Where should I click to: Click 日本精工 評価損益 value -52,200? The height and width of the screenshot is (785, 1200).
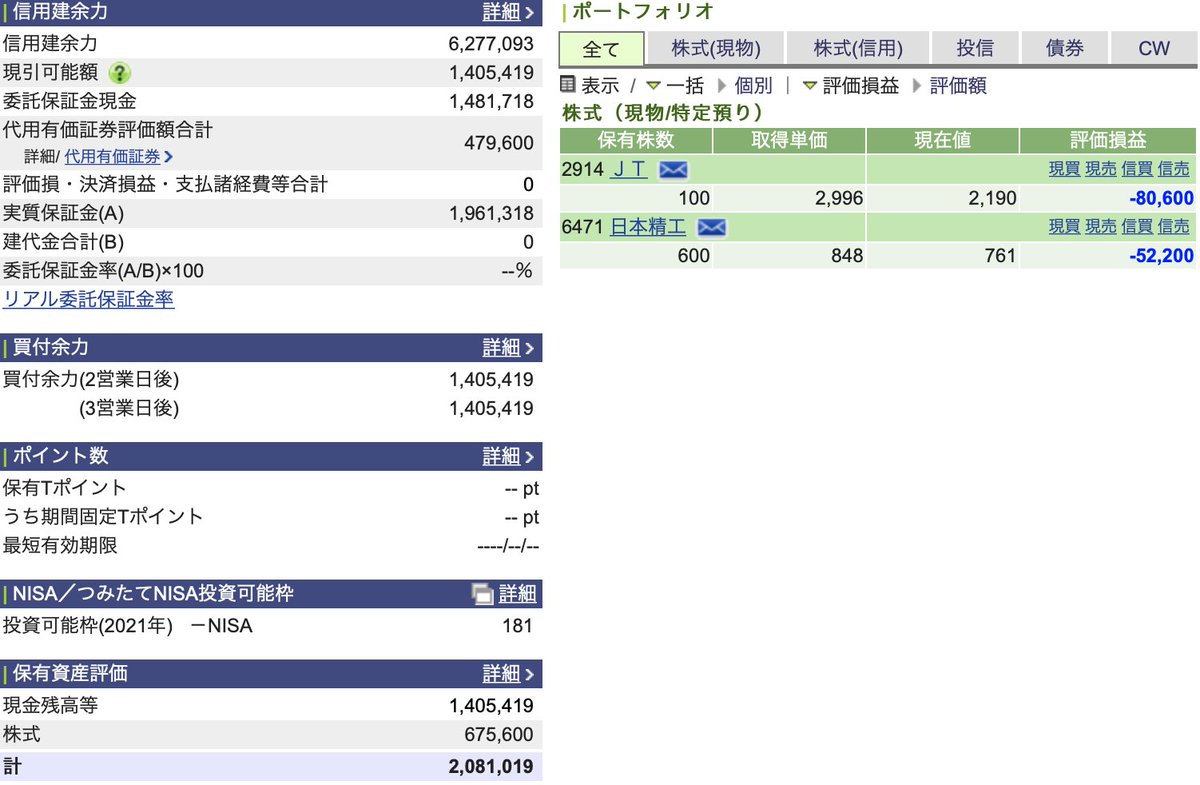(1161, 256)
